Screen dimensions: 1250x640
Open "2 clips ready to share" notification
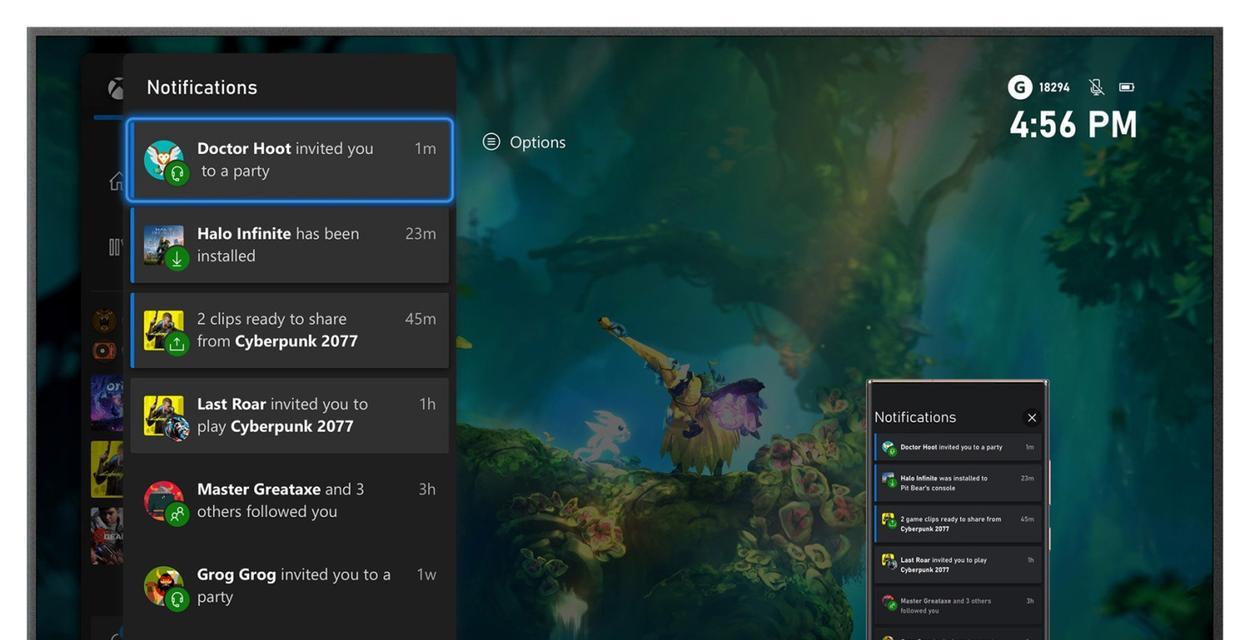tap(290, 330)
